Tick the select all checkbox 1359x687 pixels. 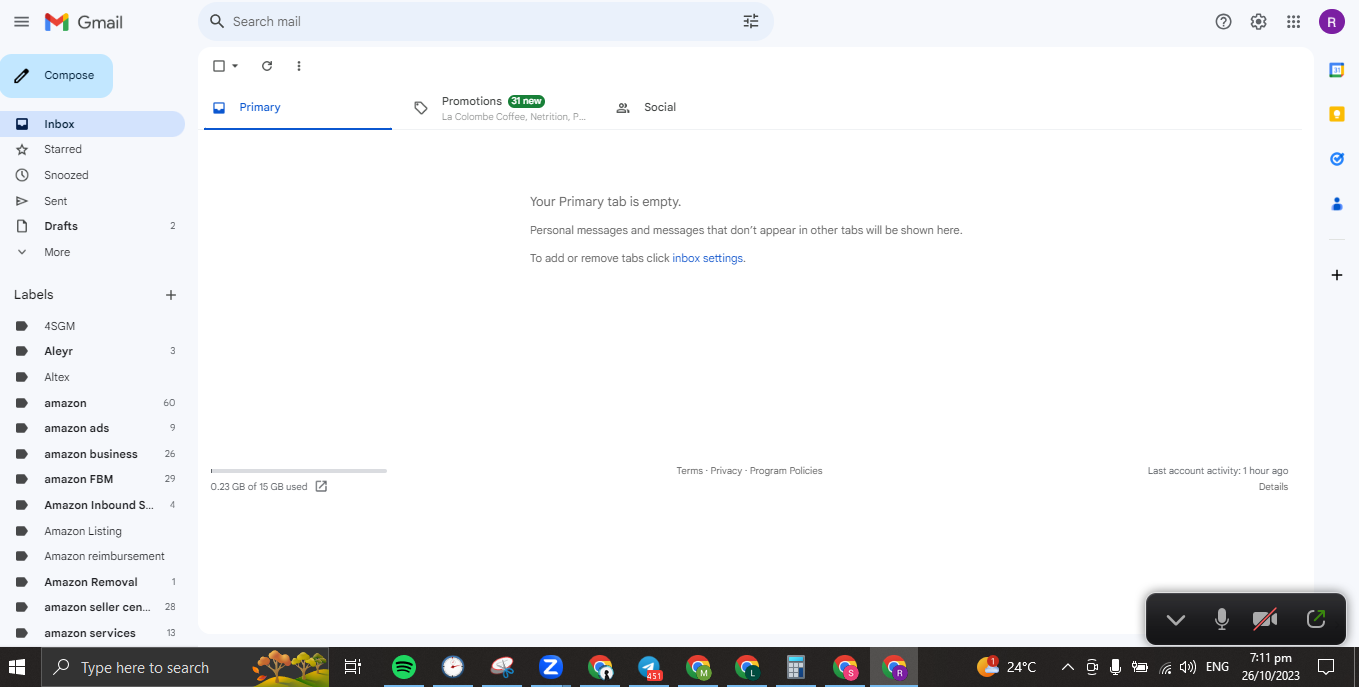[x=219, y=66]
